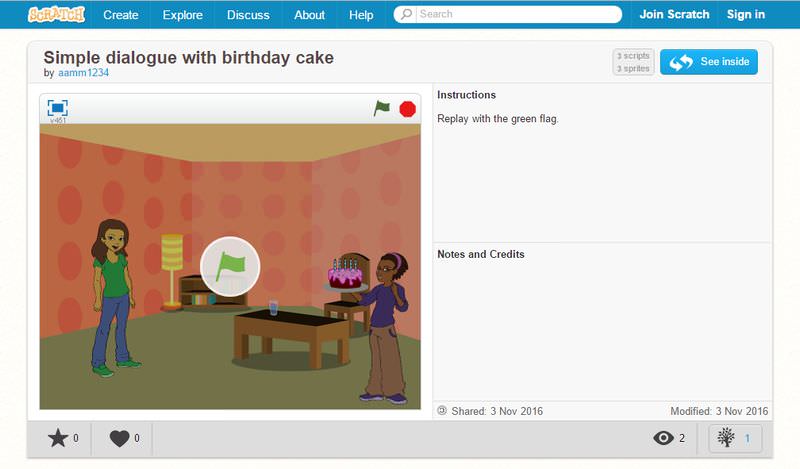Click the copyright icon beside Shared date

442,410
